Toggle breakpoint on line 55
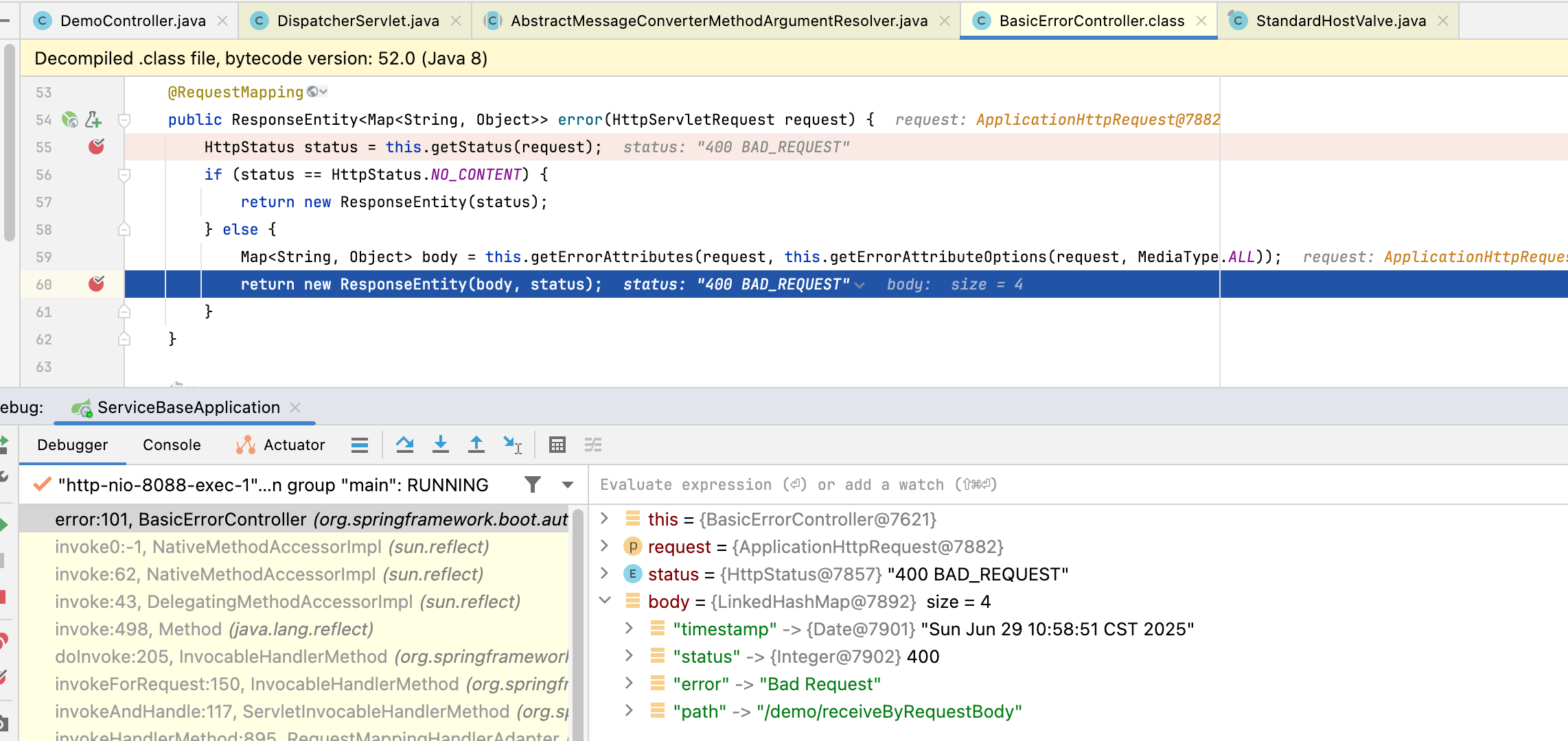 96,147
